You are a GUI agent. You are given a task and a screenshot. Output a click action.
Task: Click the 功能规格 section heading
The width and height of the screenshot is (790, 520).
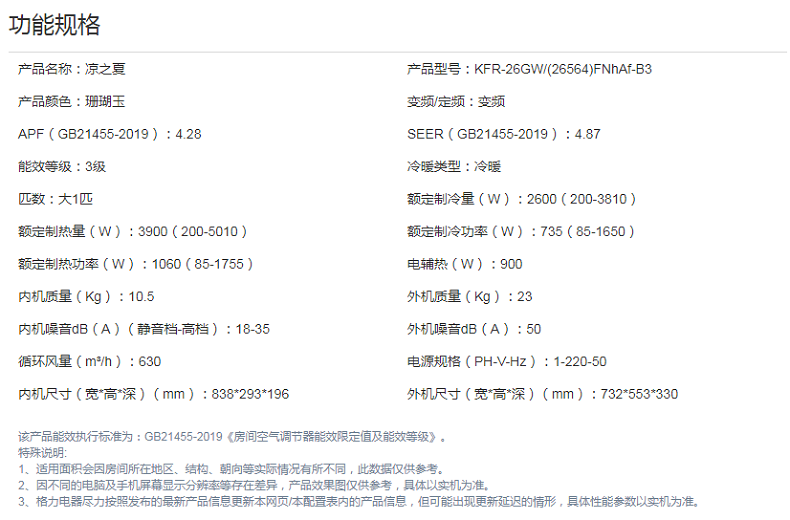(55, 26)
